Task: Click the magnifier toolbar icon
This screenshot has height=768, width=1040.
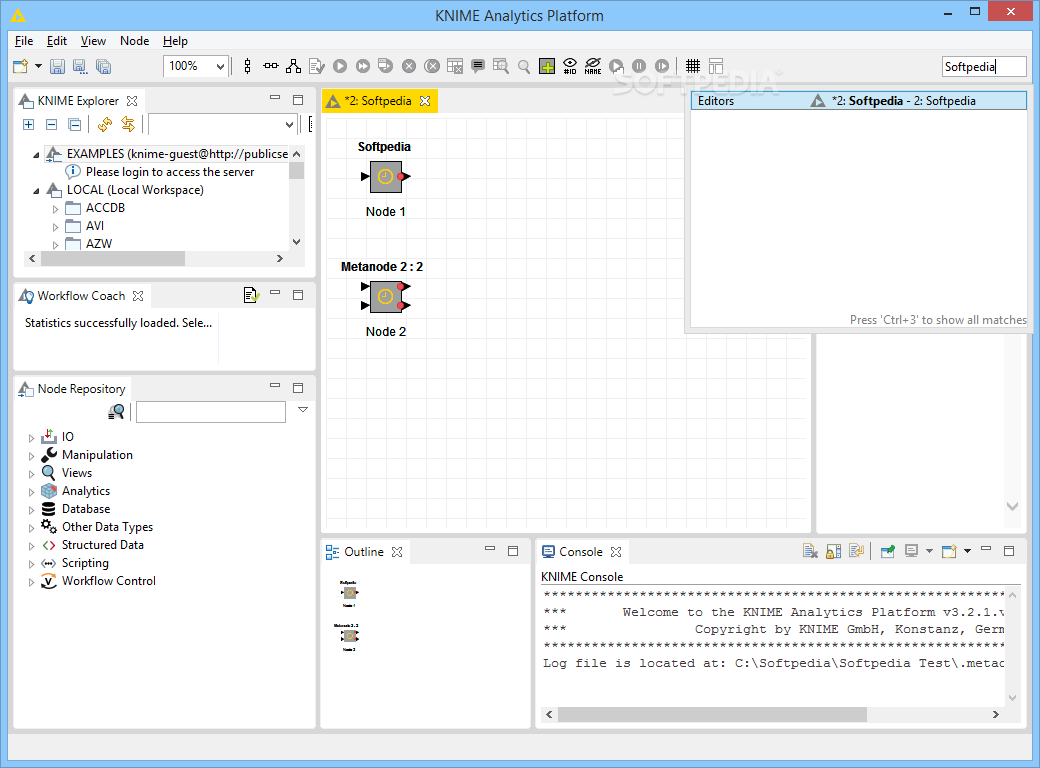Action: [524, 66]
